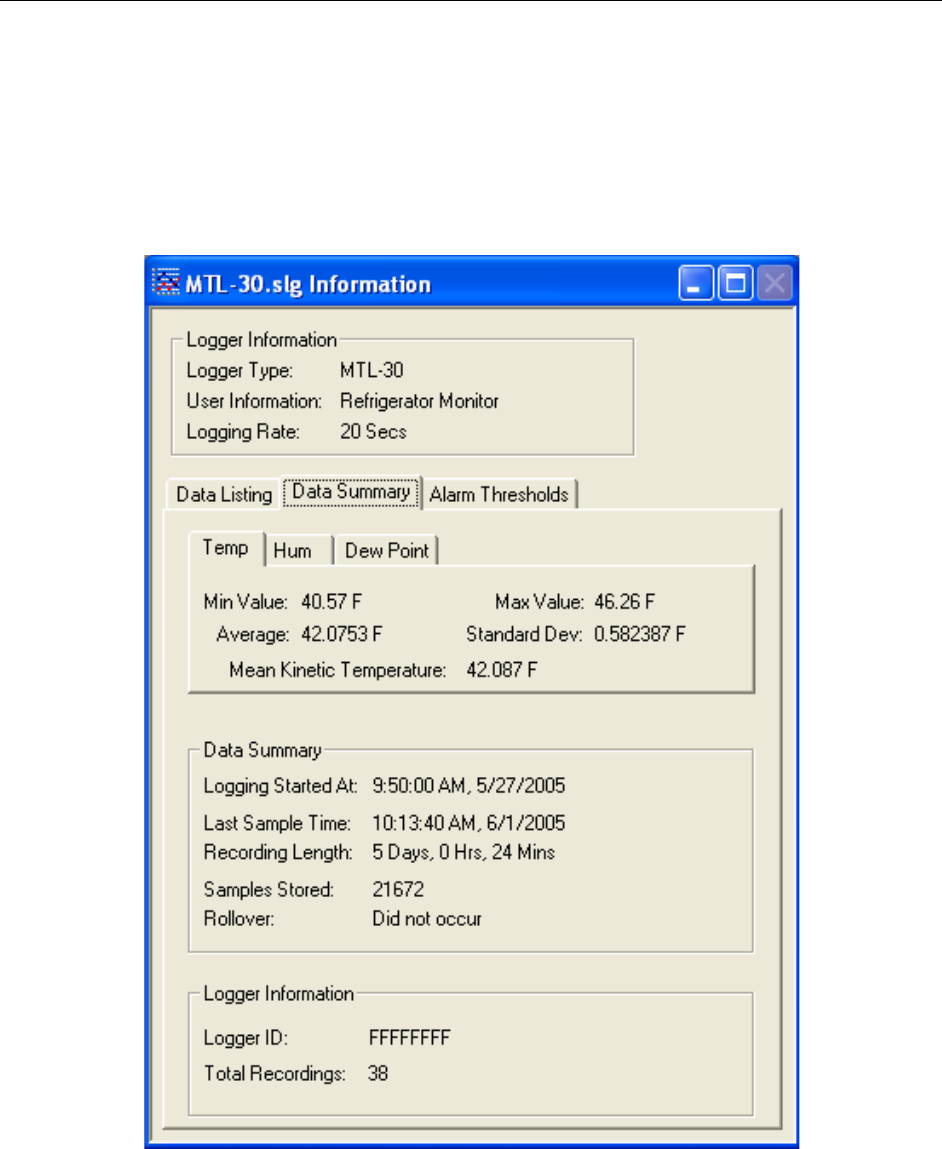942x1149 pixels.
Task: Open the Dew Point sub-tab
Action: click(387, 550)
